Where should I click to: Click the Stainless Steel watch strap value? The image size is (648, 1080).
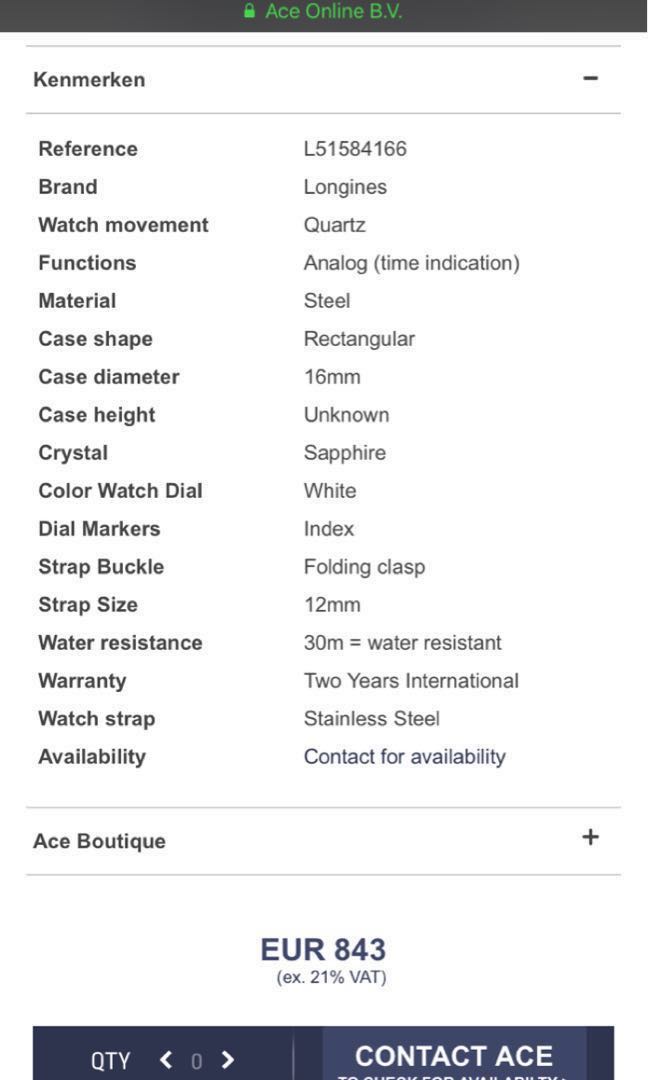tap(371, 719)
